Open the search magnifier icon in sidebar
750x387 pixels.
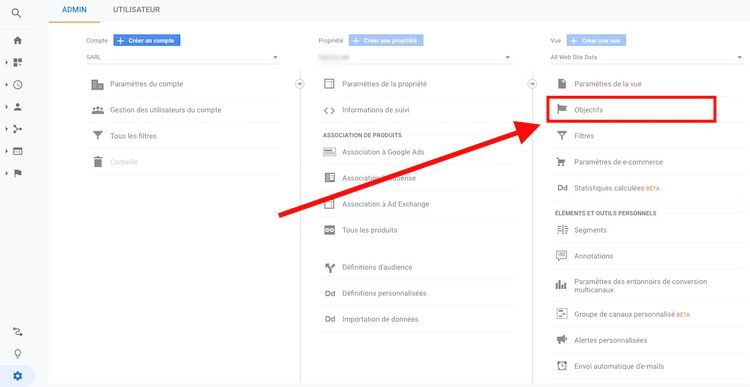tap(16, 13)
